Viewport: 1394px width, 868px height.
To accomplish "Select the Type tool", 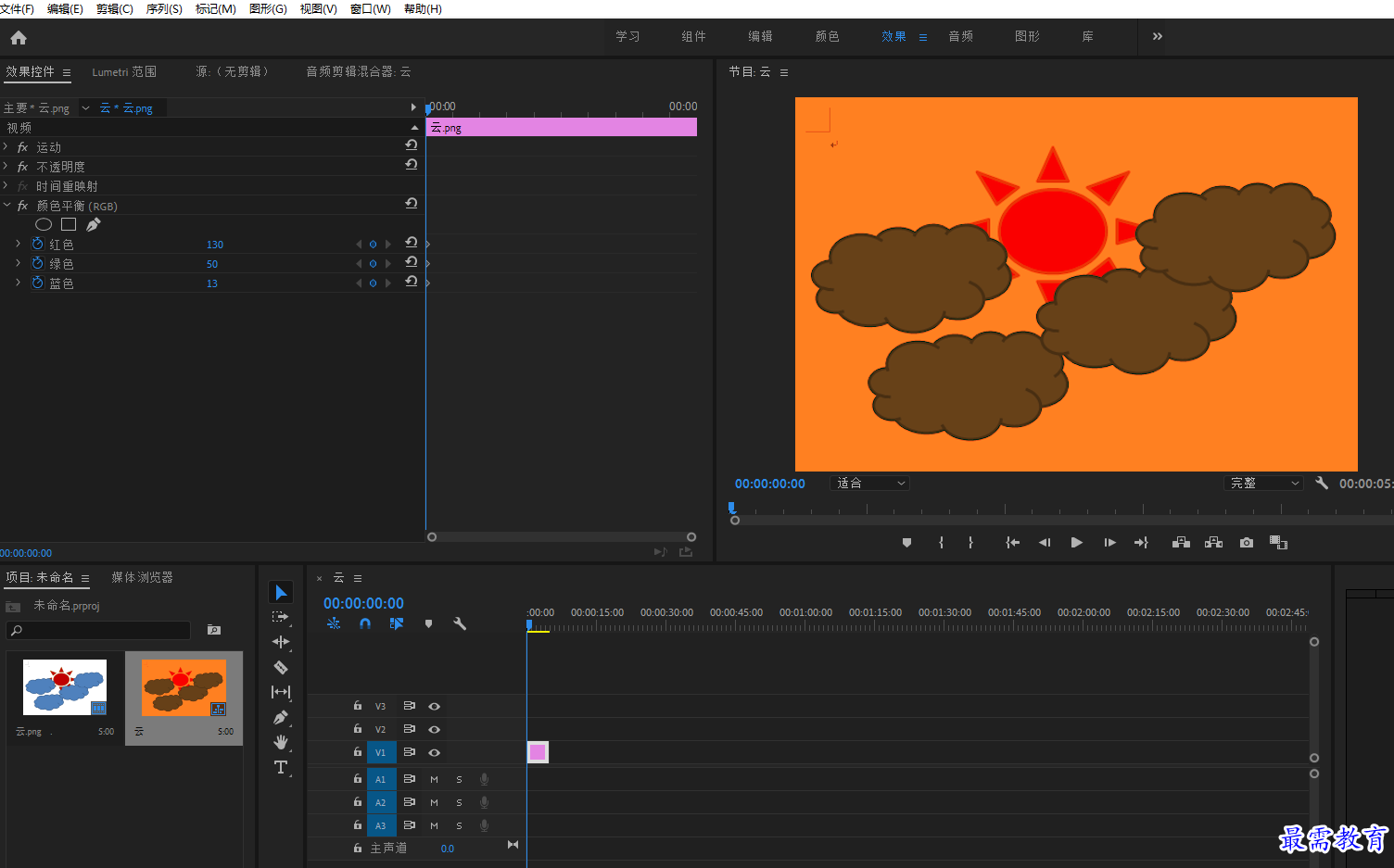I will [281, 767].
